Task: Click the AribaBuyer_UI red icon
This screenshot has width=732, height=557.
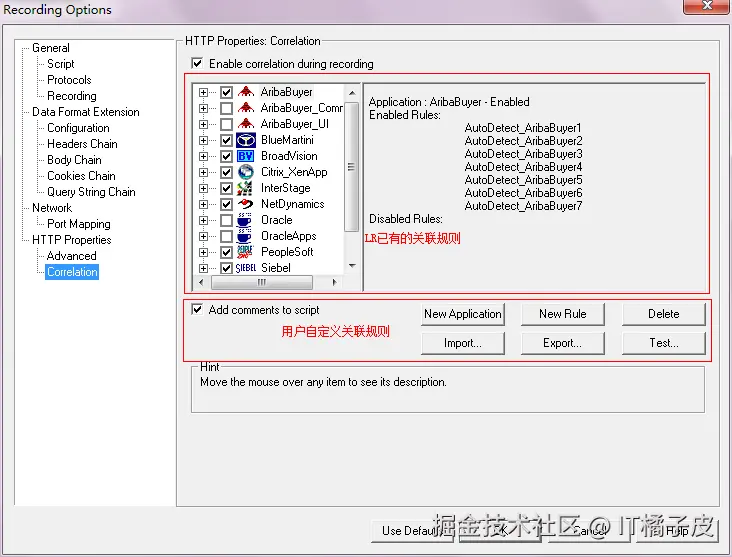Action: 246,124
